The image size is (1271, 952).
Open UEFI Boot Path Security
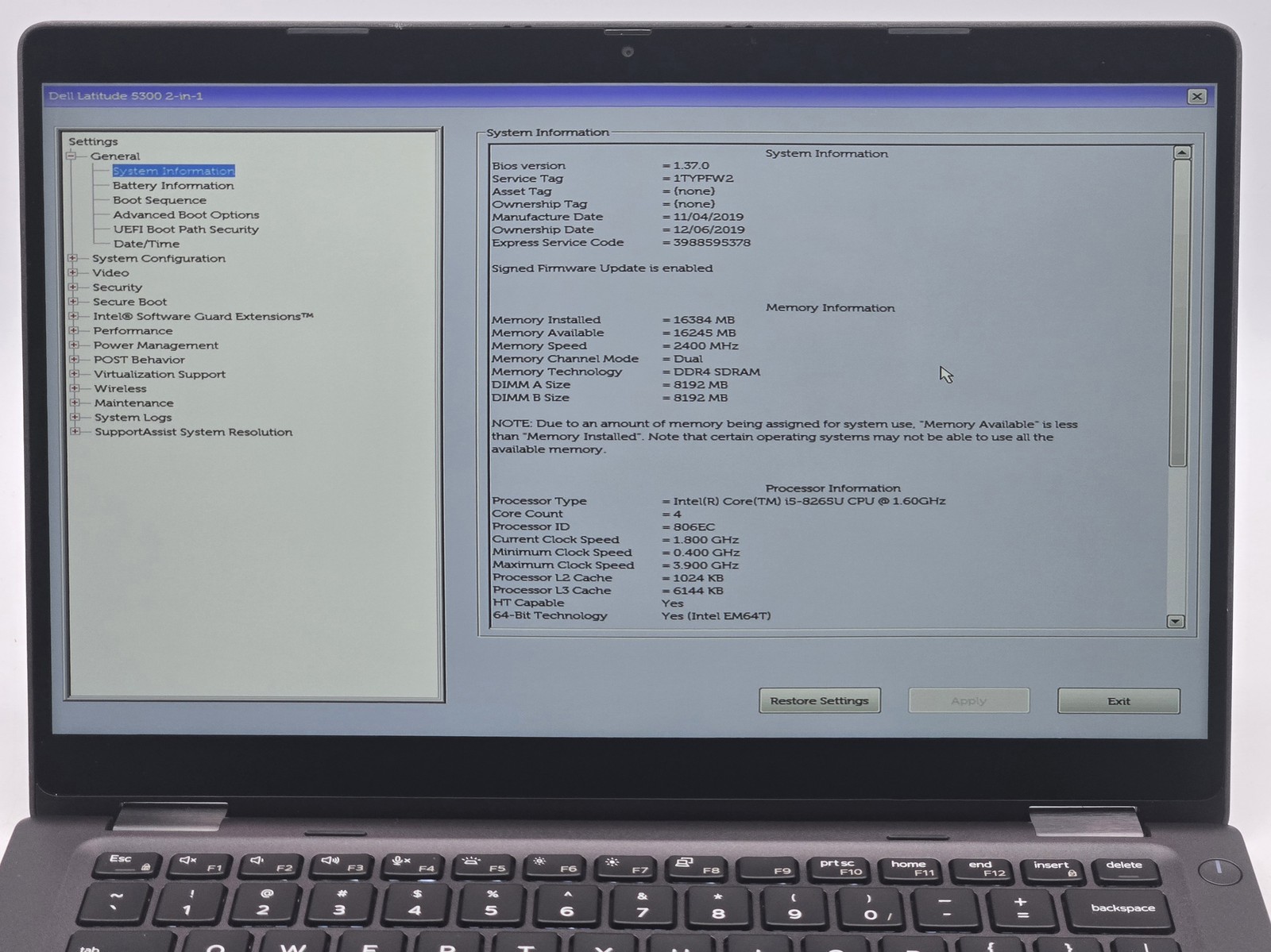tap(186, 229)
